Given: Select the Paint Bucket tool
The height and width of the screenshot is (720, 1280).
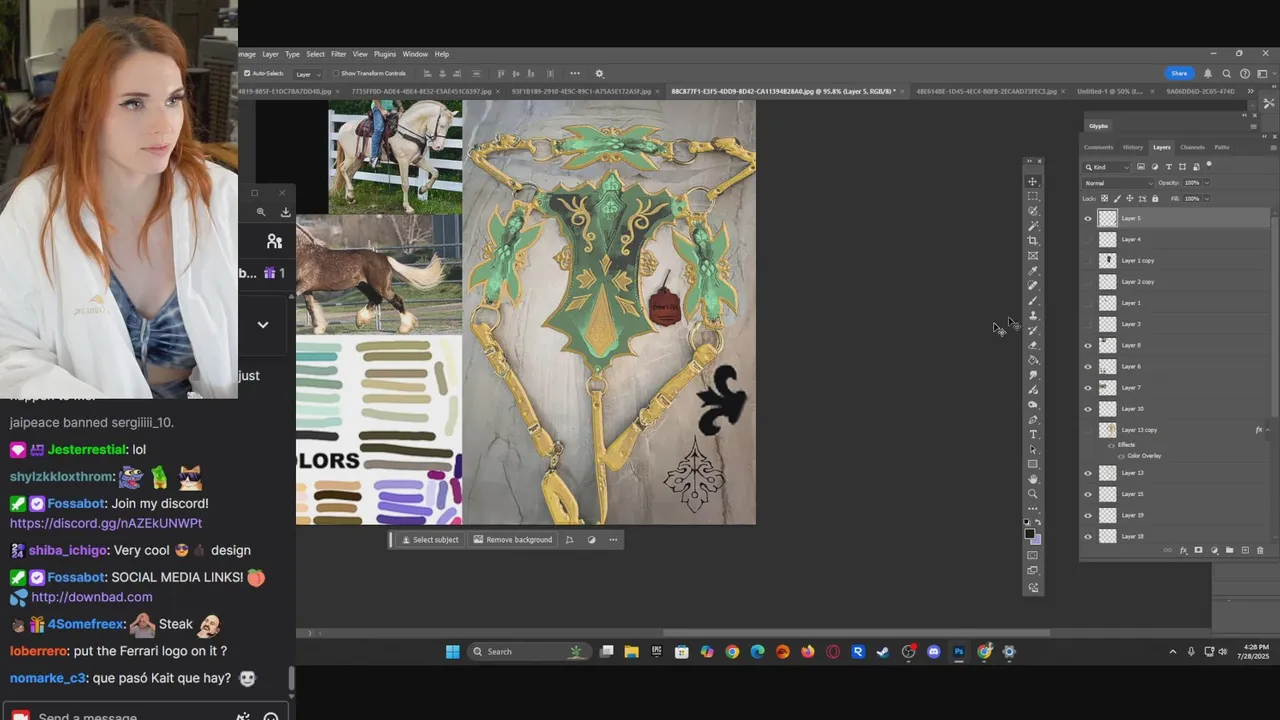Looking at the screenshot, I should click(x=1033, y=360).
